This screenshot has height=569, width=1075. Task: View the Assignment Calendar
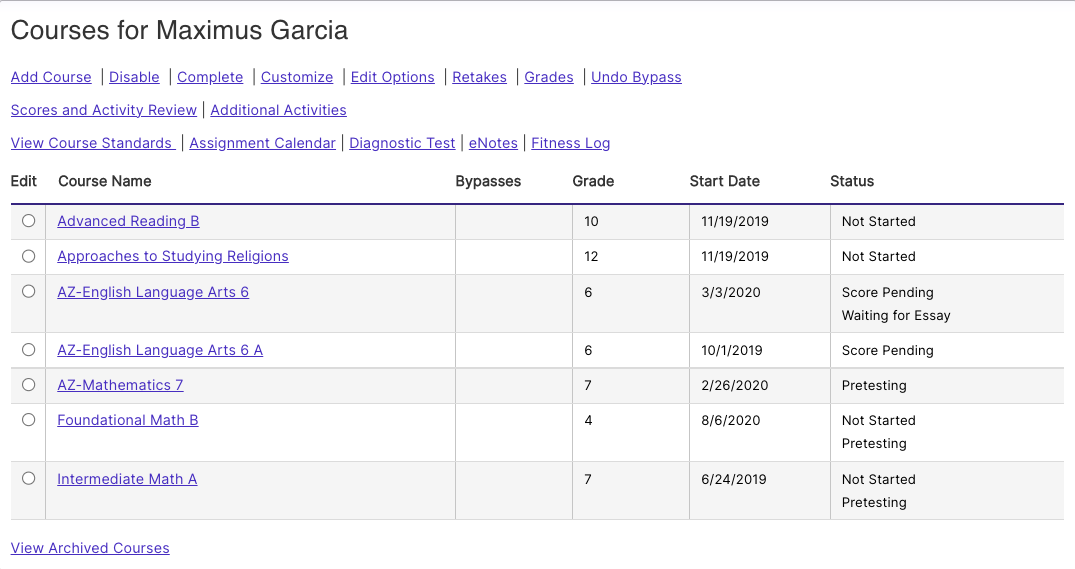[x=263, y=143]
